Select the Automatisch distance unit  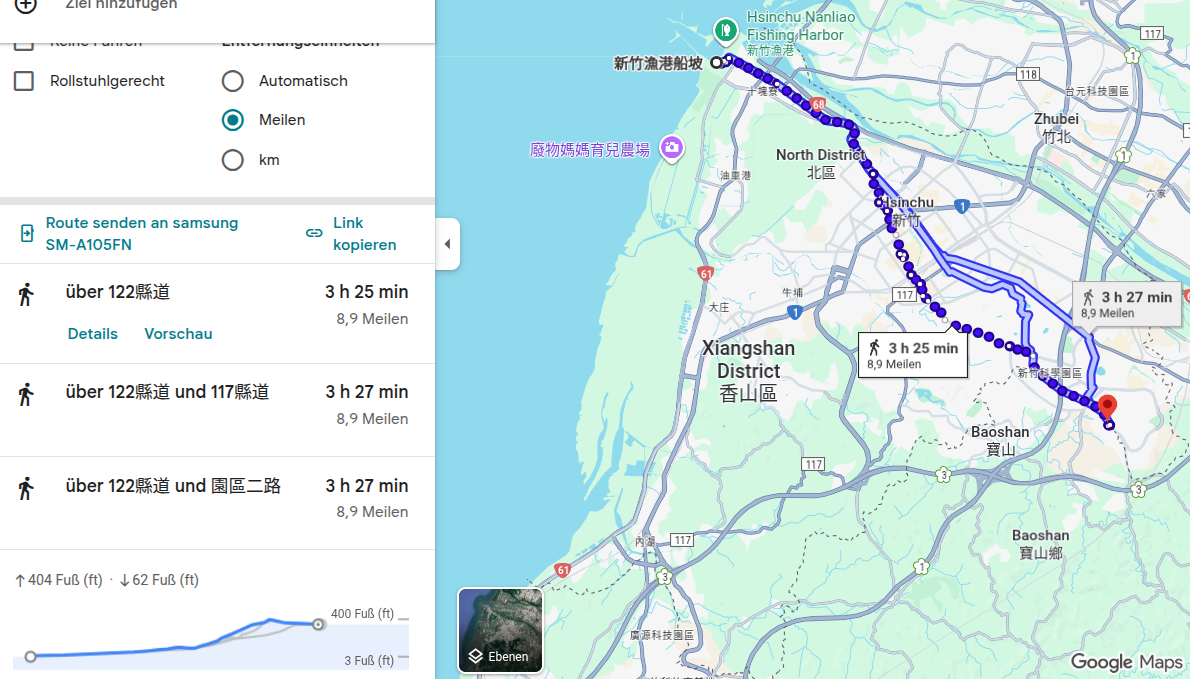[233, 80]
